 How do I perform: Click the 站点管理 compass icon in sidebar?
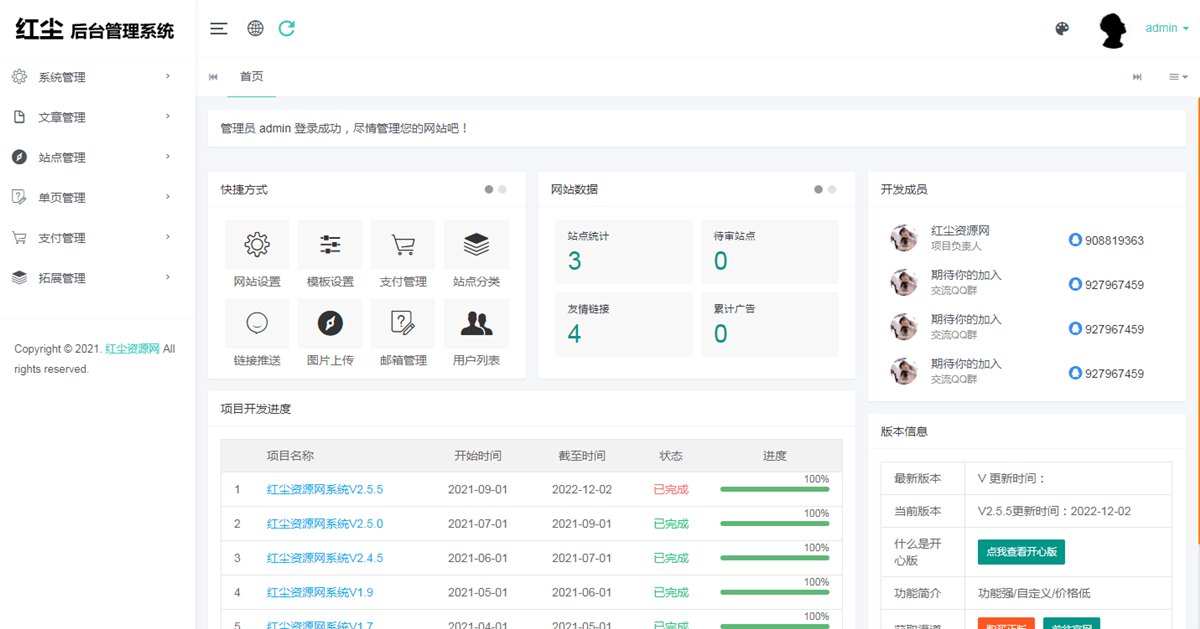pyautogui.click(x=19, y=157)
